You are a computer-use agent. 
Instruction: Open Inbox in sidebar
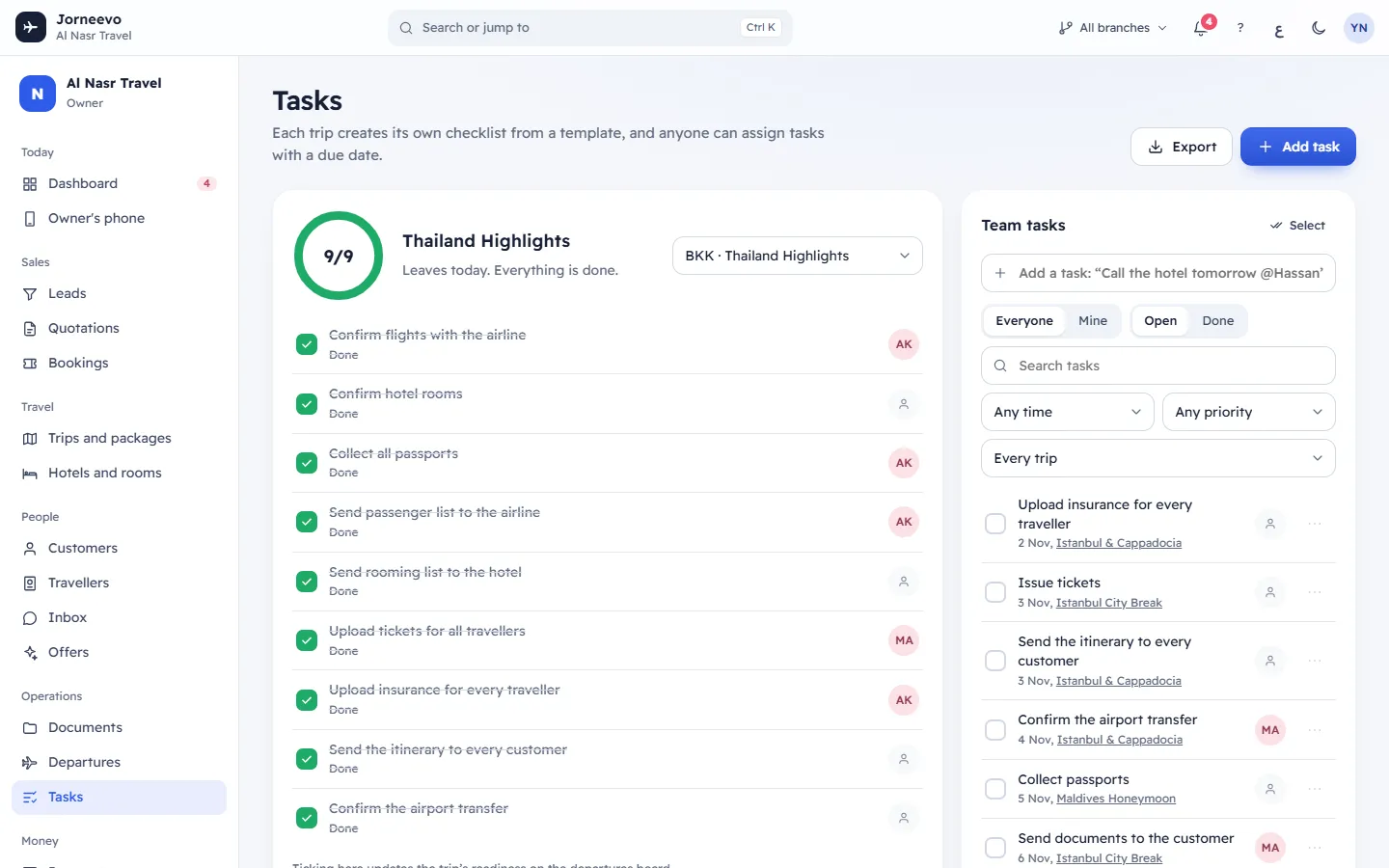coord(119,617)
